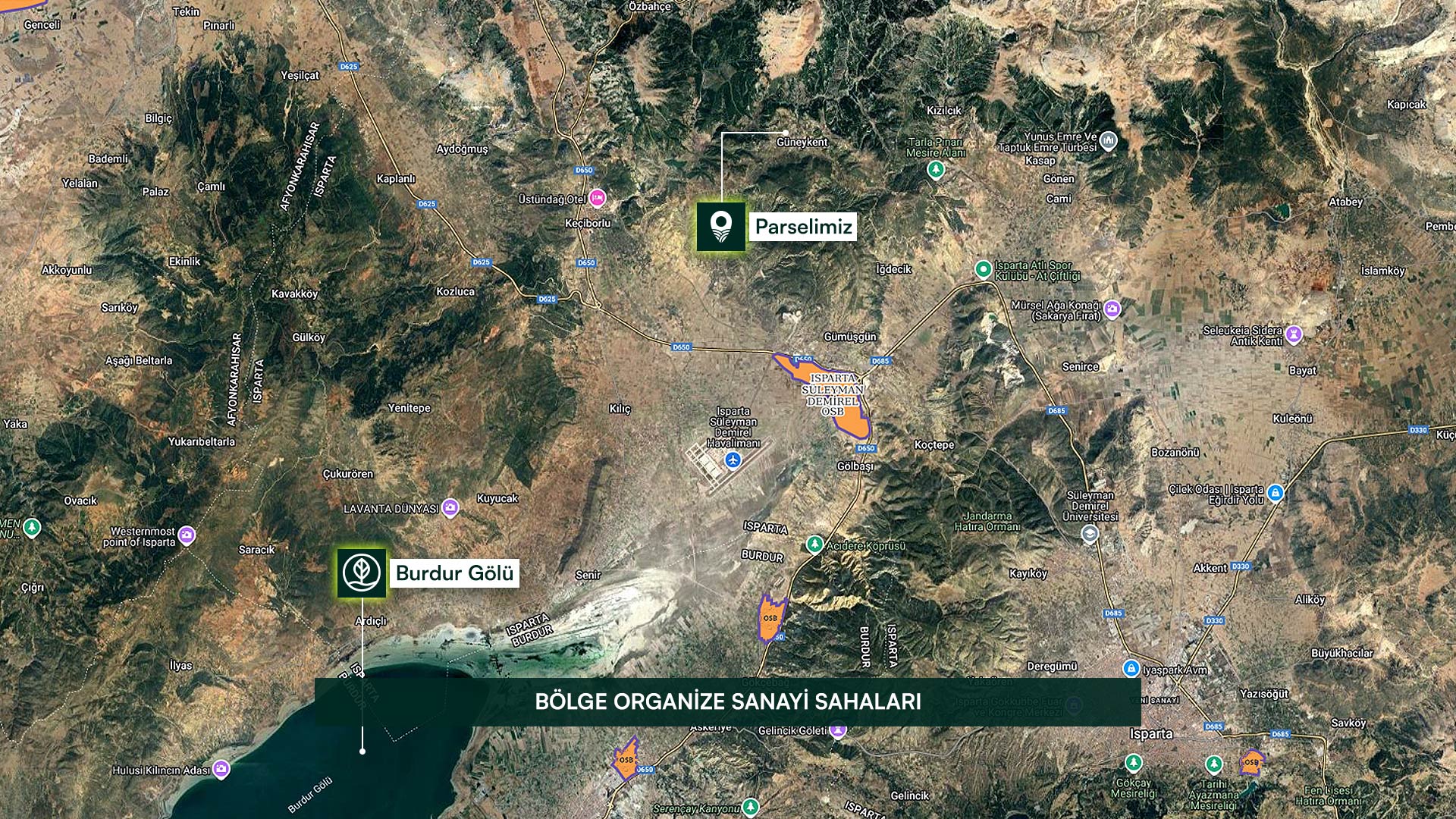
Task: Click the Süleyman Demirel Üniversitesi graduation cap icon
Action: [1090, 534]
